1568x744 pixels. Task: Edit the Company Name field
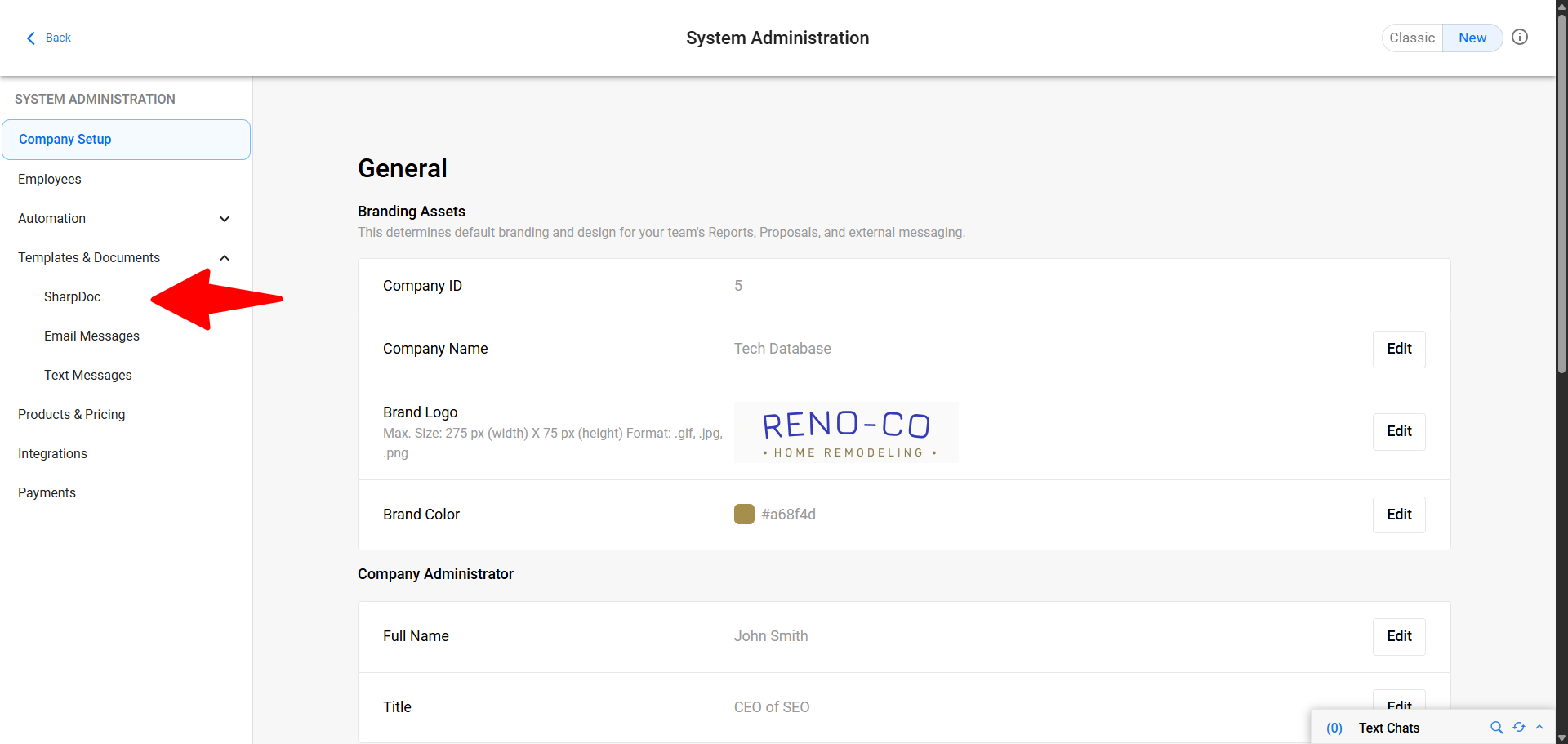[x=1398, y=349]
